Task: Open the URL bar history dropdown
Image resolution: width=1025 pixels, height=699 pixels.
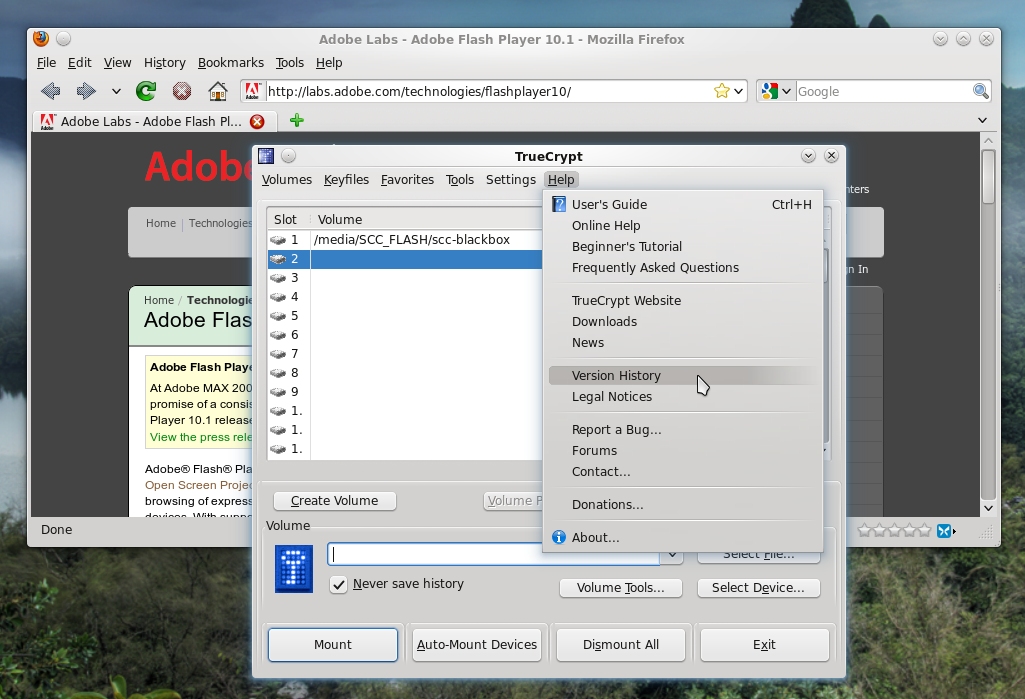Action: point(739,92)
